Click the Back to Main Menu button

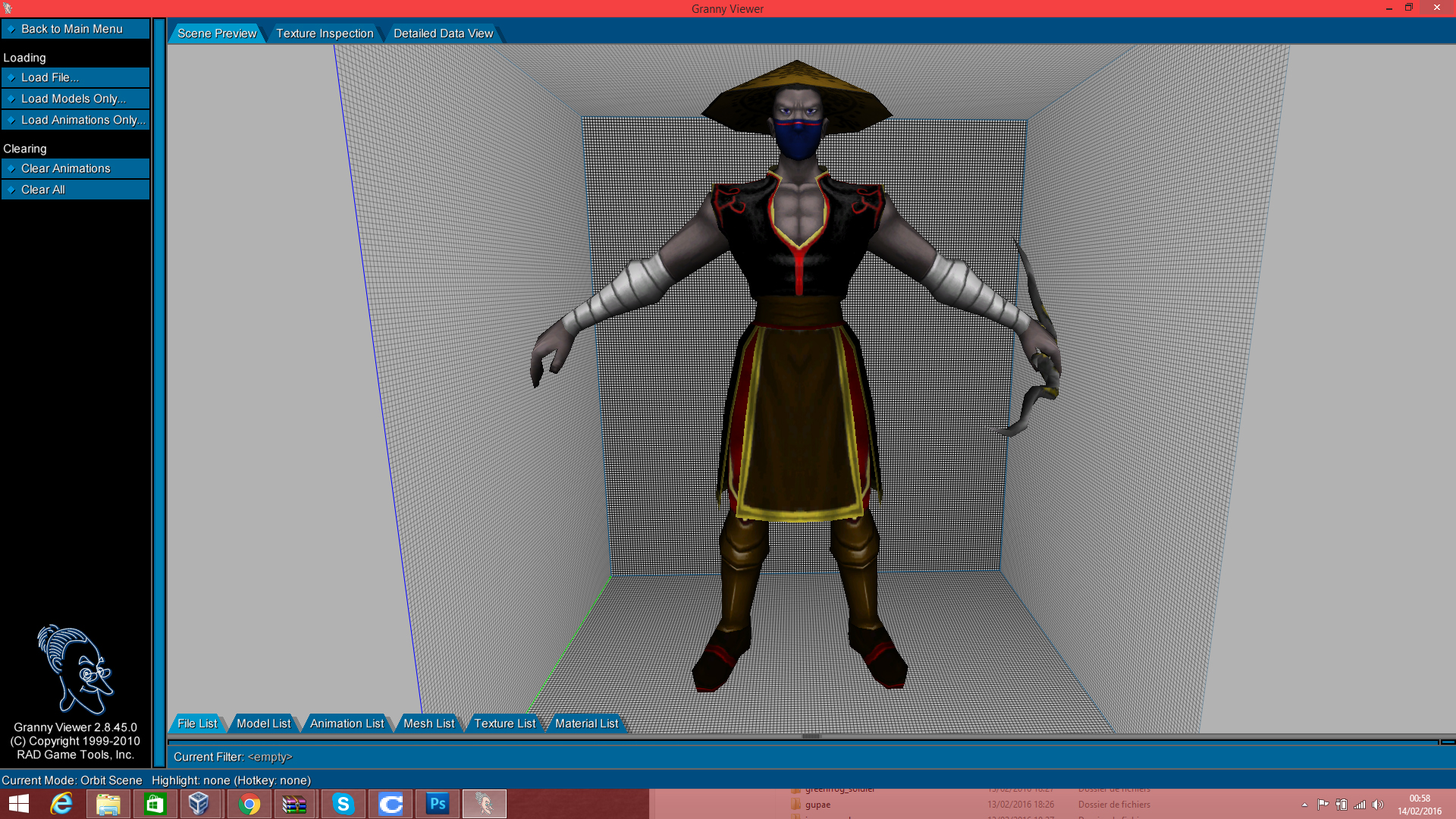pyautogui.click(x=73, y=28)
